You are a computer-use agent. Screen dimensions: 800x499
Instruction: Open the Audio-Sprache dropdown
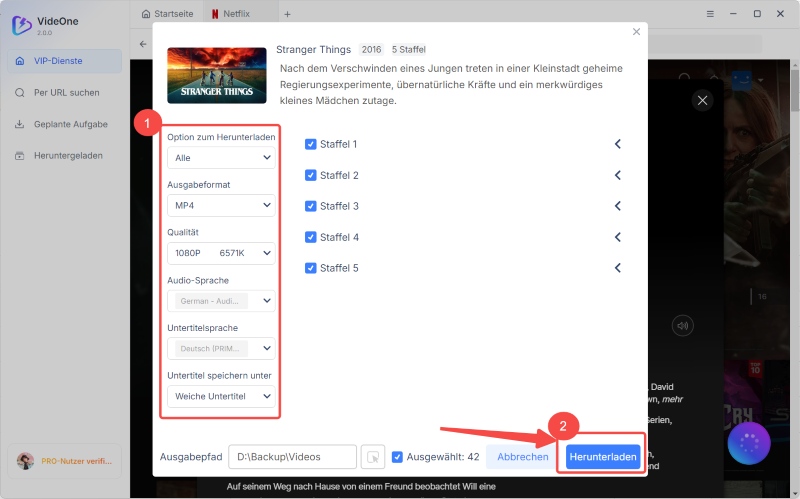pyautogui.click(x=221, y=301)
